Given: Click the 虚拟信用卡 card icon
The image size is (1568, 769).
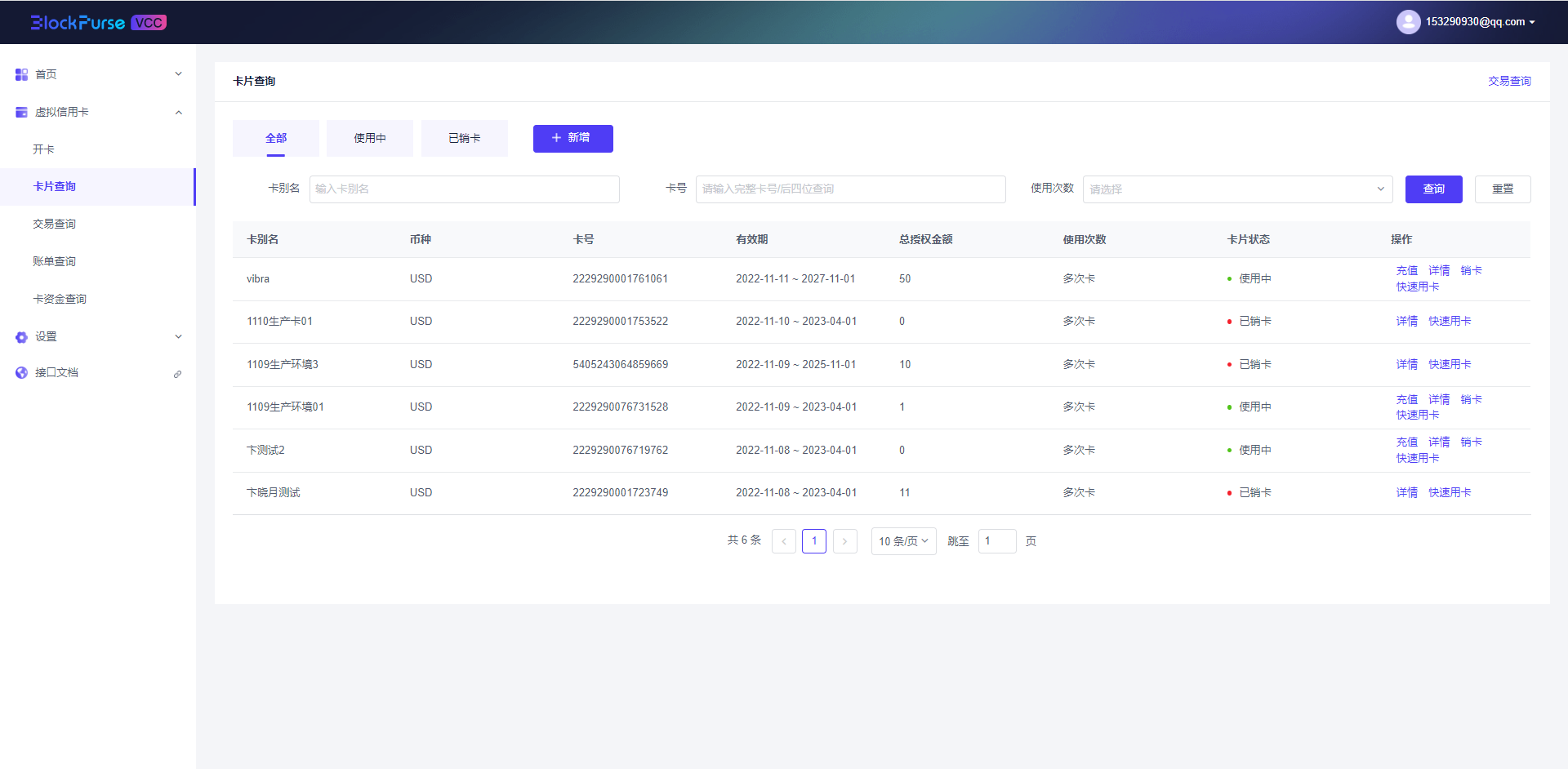Looking at the screenshot, I should [x=22, y=112].
